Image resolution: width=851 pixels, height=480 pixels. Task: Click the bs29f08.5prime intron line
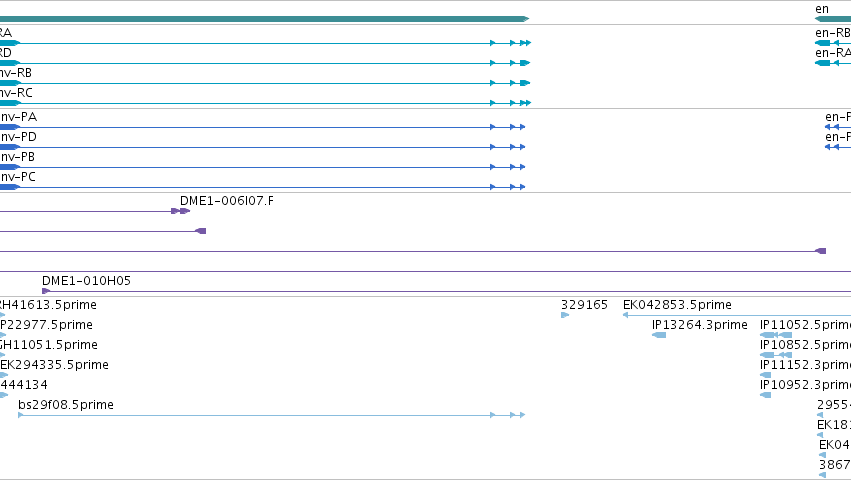254,415
